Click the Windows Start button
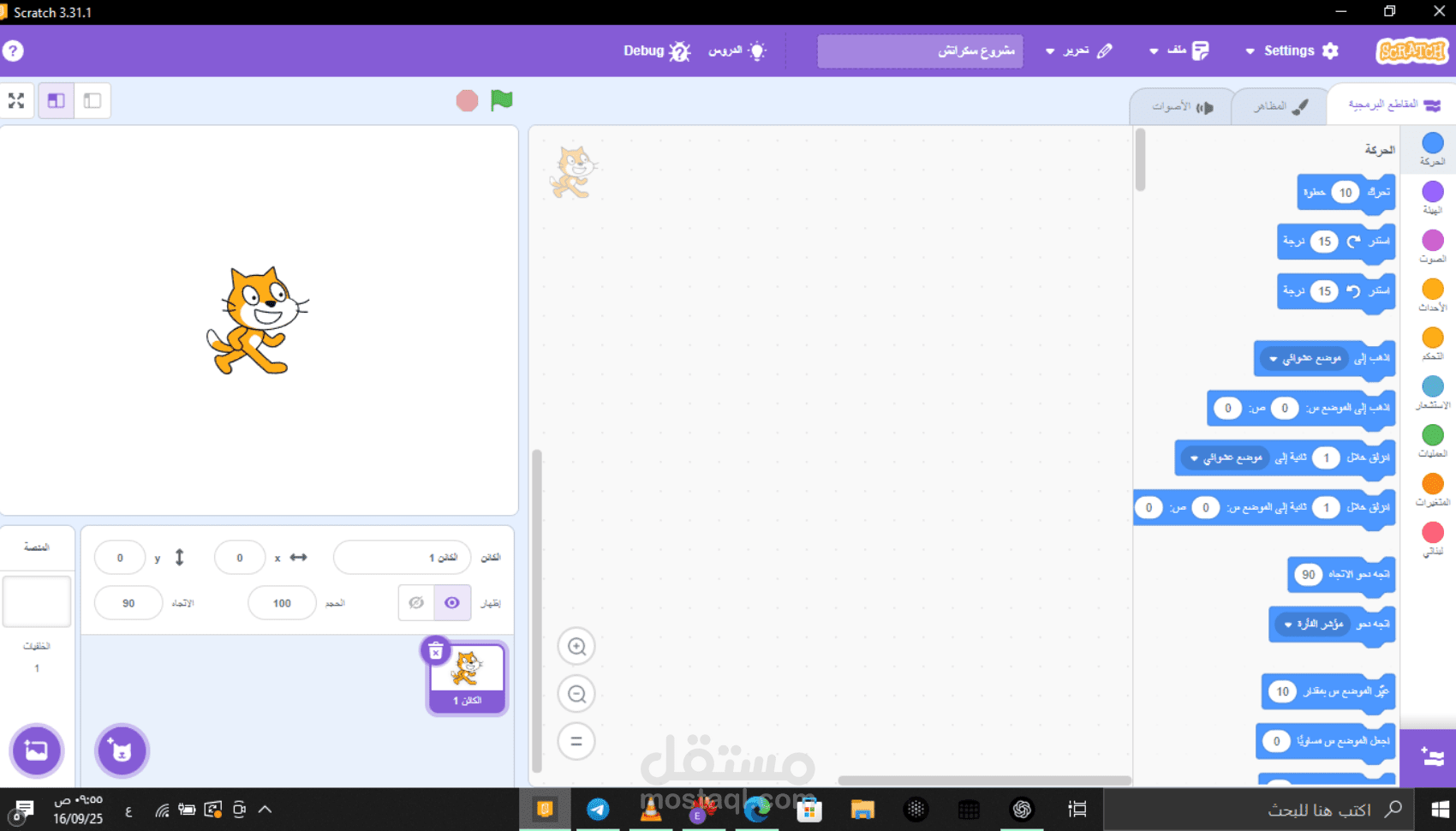This screenshot has width=1456, height=831. pos(1439,810)
